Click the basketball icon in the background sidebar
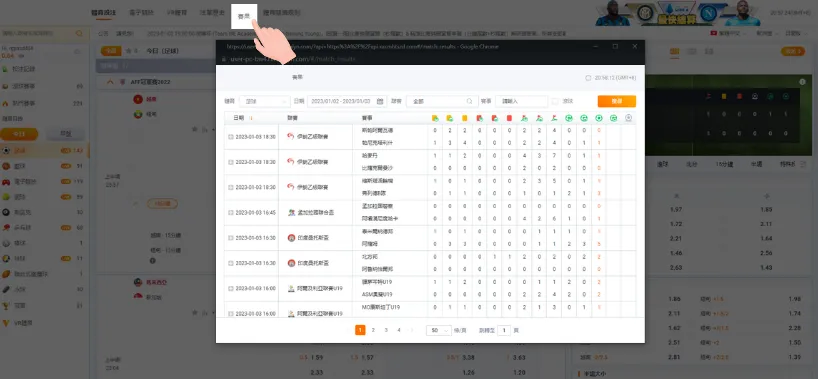818x379 pixels. coord(6,166)
